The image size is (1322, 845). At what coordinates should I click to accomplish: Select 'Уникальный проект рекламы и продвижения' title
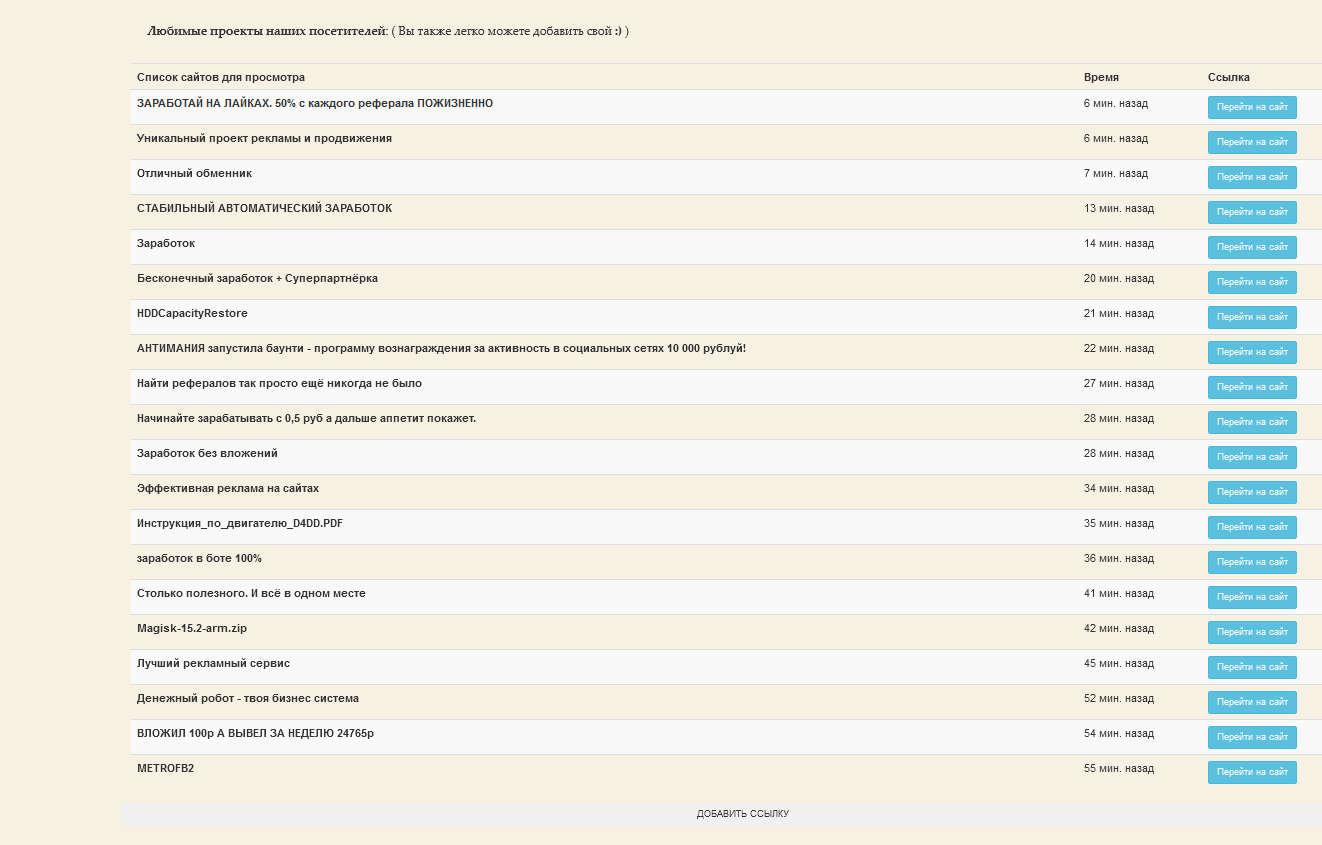(x=264, y=138)
